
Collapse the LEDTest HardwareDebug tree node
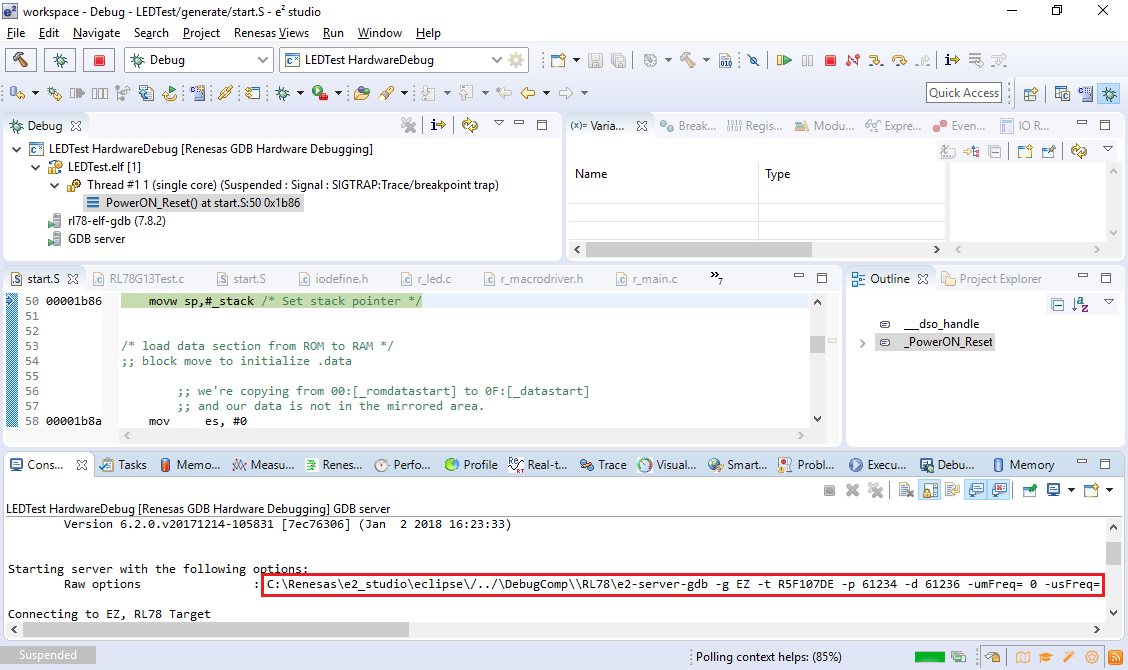coord(17,149)
